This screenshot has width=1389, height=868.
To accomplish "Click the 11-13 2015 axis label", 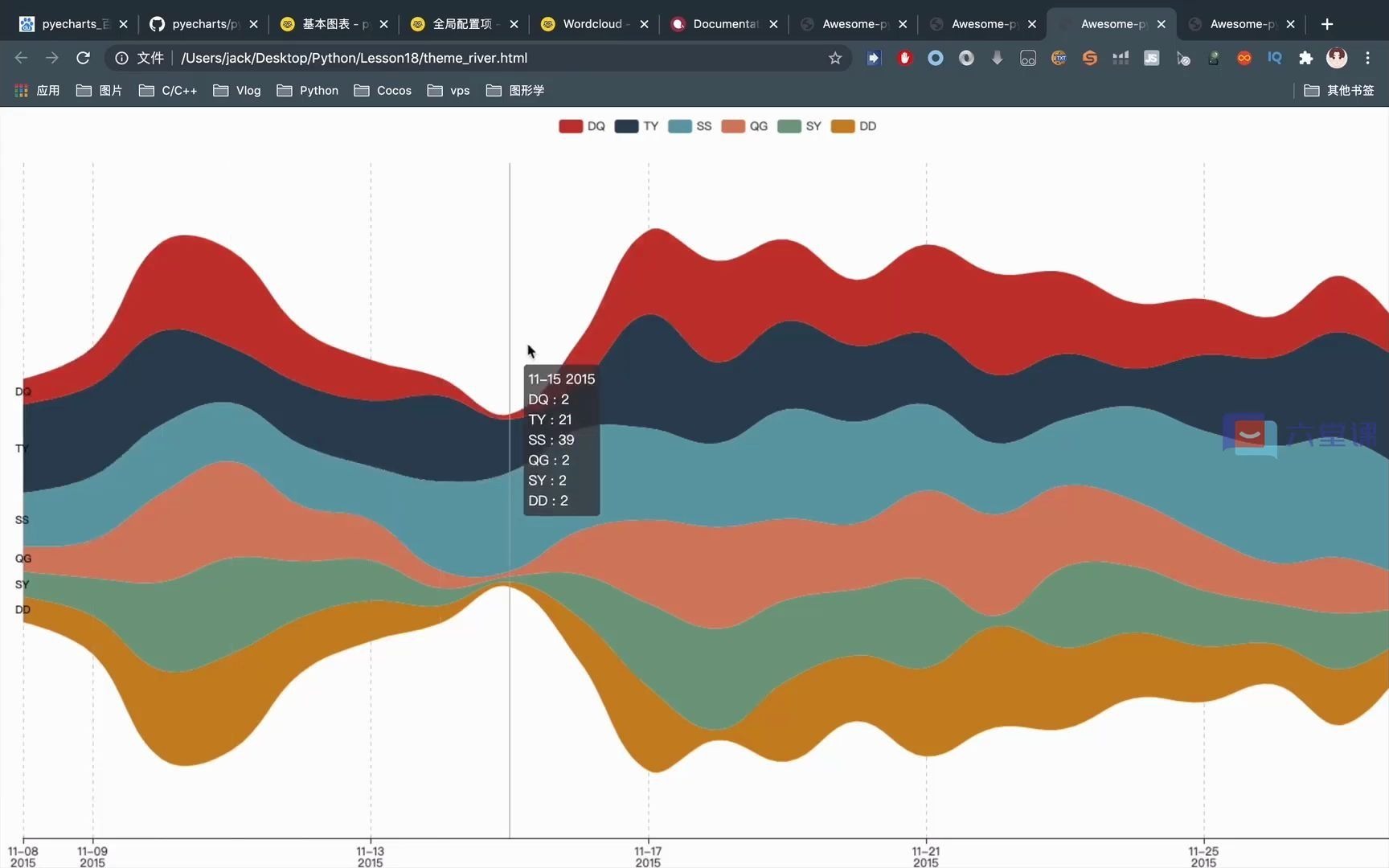I will tap(370, 857).
